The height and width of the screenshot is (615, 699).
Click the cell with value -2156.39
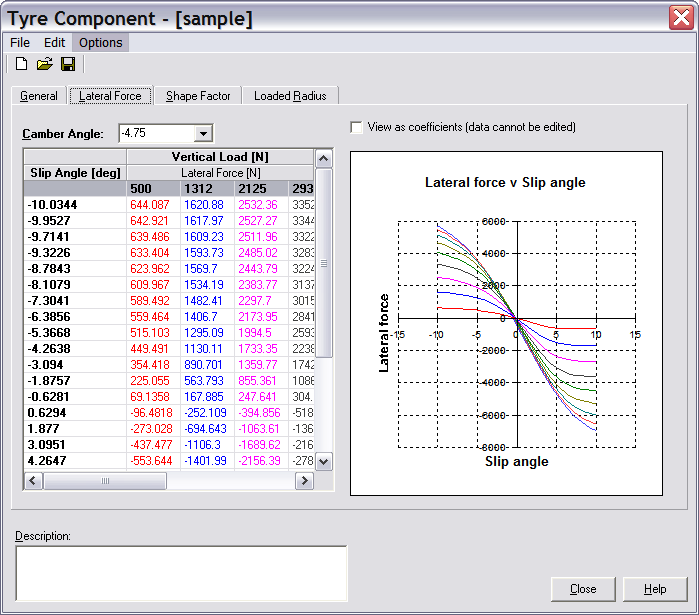(x=261, y=461)
